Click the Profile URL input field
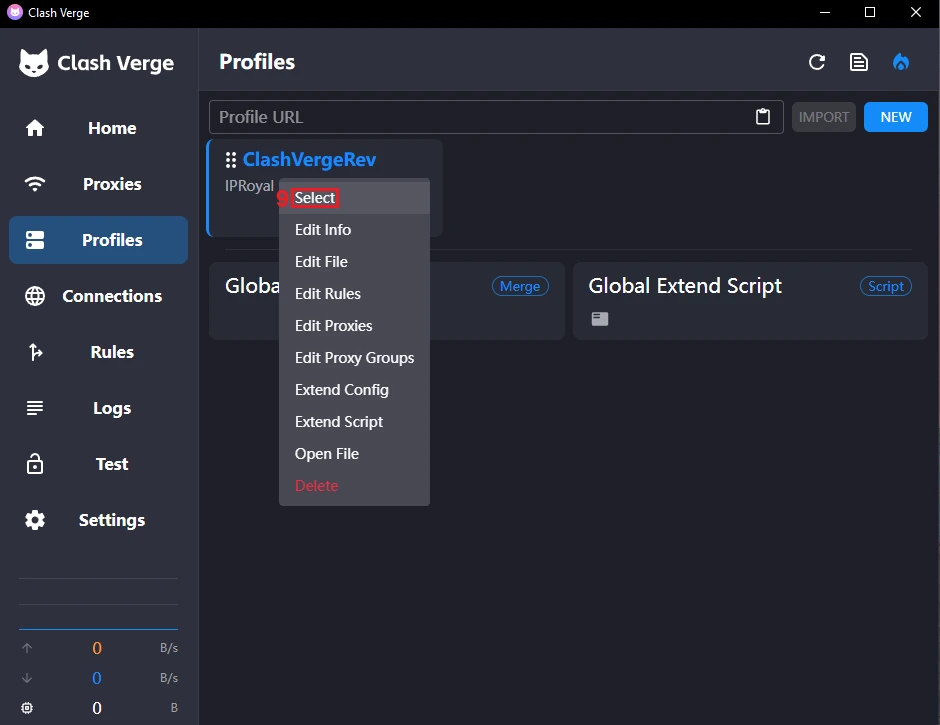The height and width of the screenshot is (725, 940). [480, 117]
